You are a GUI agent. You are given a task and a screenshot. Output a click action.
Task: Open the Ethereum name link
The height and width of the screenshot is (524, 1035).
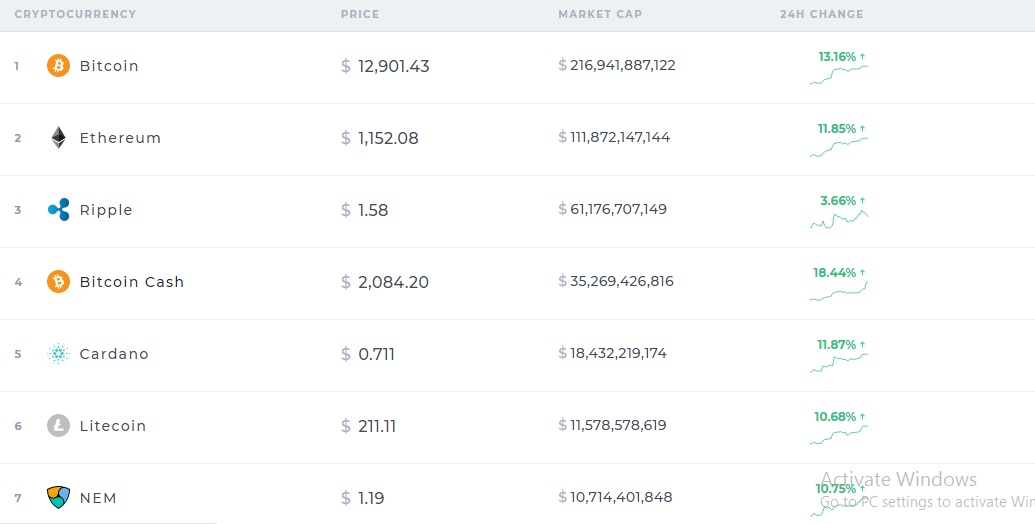pos(120,138)
